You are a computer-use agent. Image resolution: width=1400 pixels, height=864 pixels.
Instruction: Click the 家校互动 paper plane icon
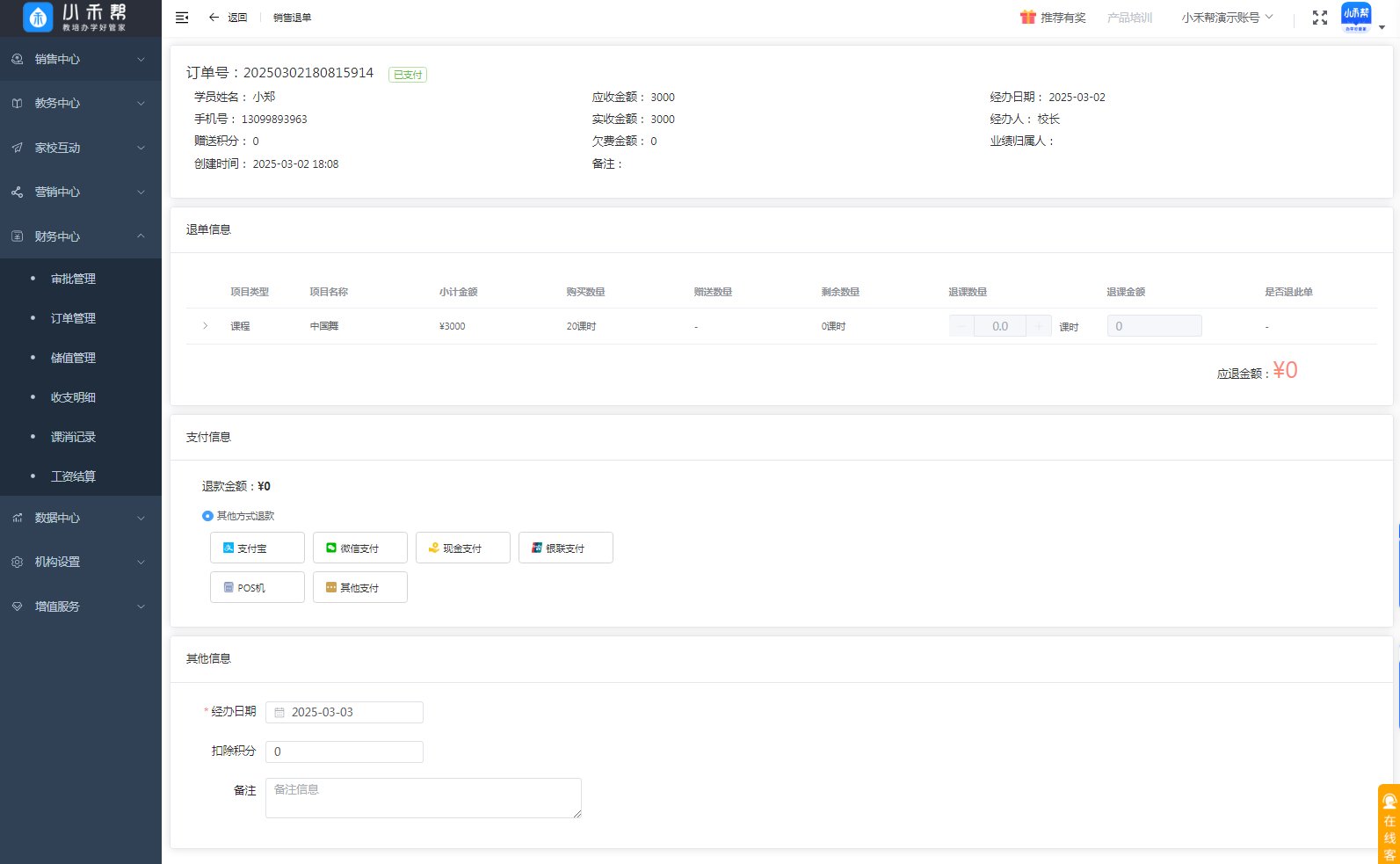click(18, 148)
